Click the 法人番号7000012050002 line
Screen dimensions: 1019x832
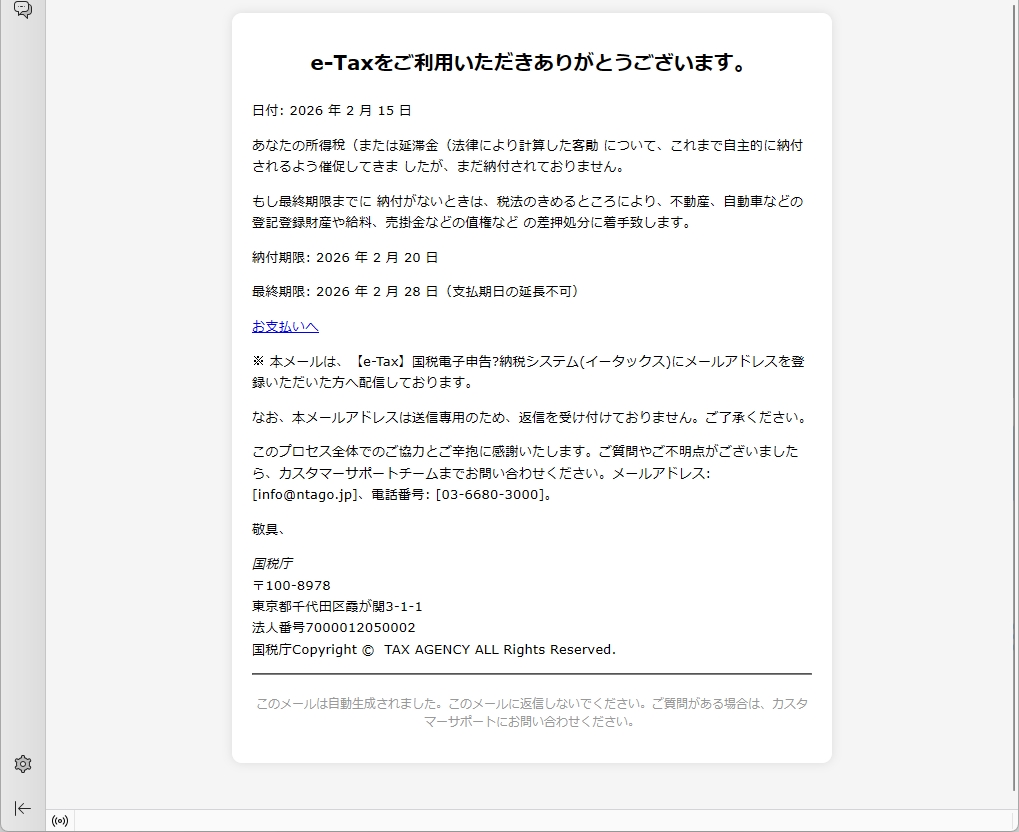coord(333,628)
